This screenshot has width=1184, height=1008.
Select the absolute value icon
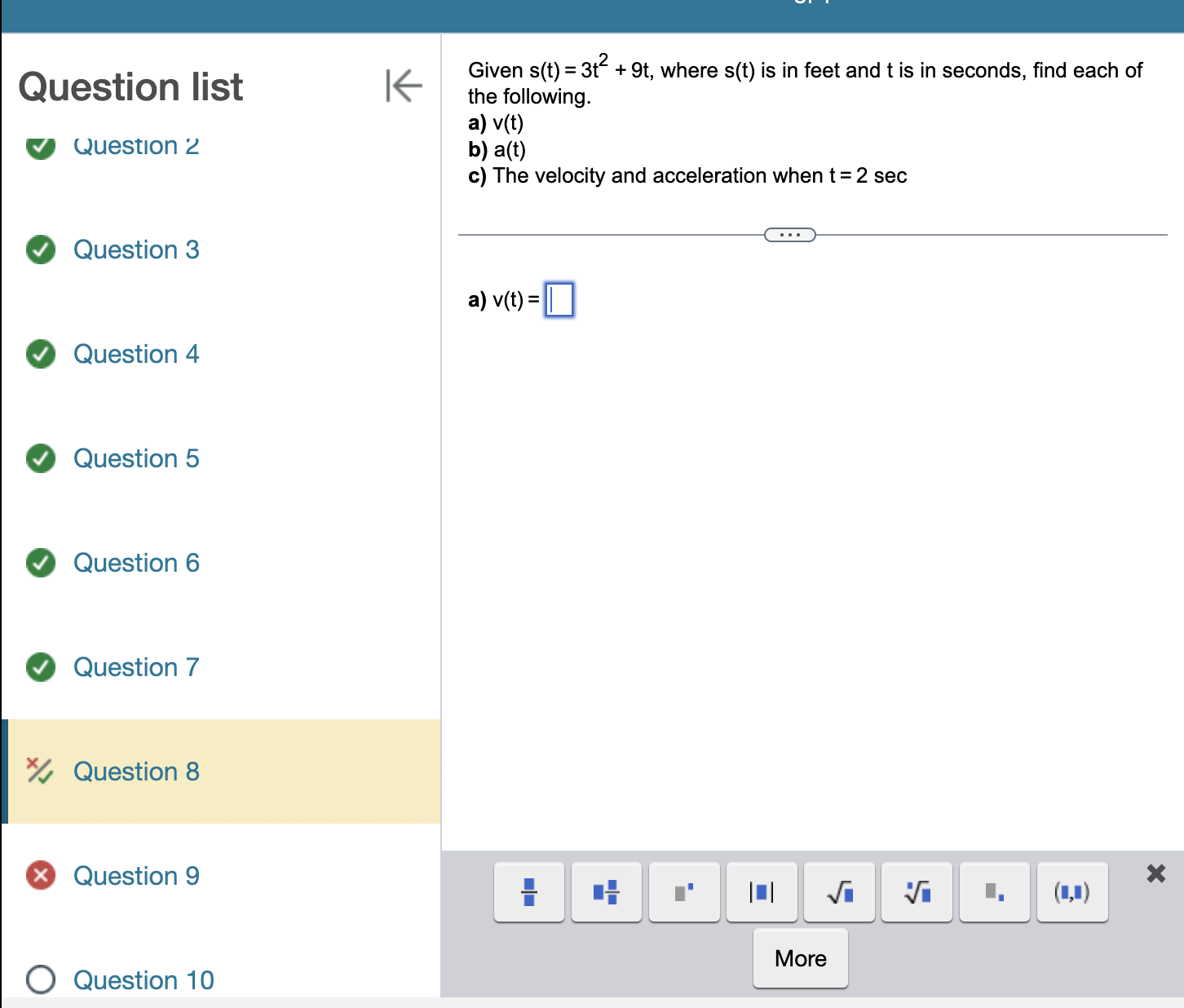click(x=762, y=891)
